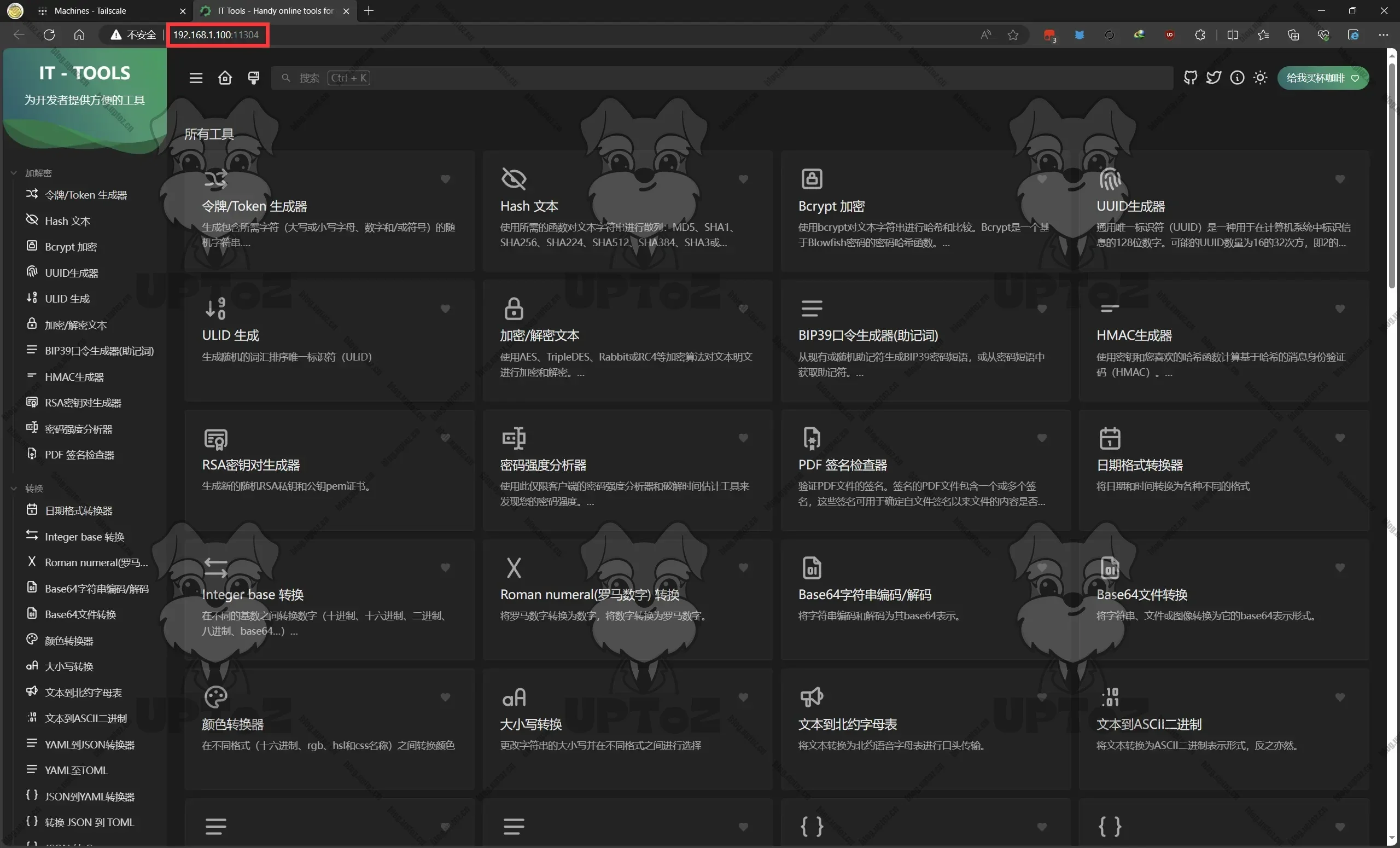1400x848 pixels.
Task: Open the Base64文件转换 card title
Action: pos(1142,595)
